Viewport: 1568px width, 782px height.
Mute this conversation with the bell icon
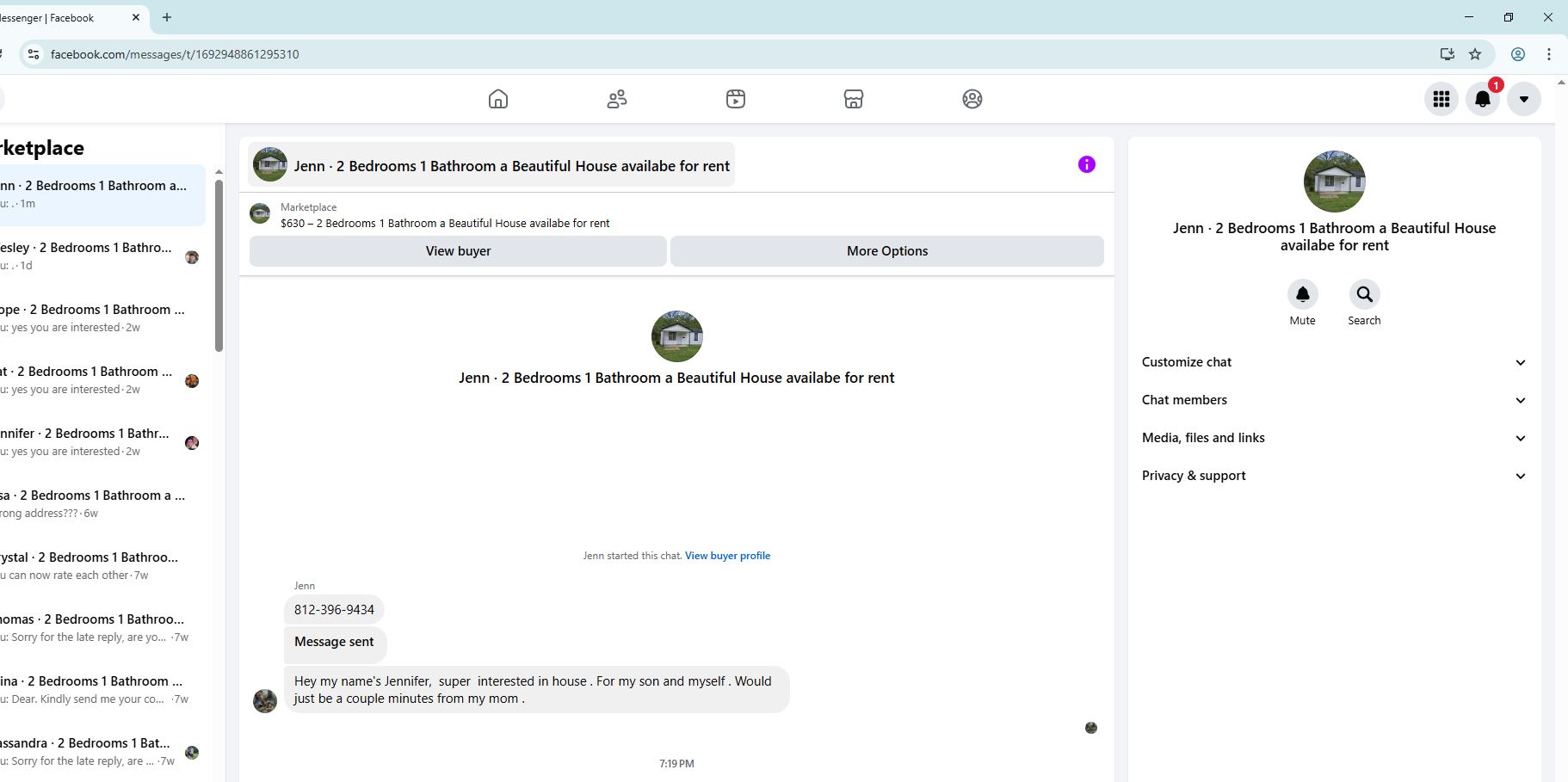pyautogui.click(x=1303, y=295)
